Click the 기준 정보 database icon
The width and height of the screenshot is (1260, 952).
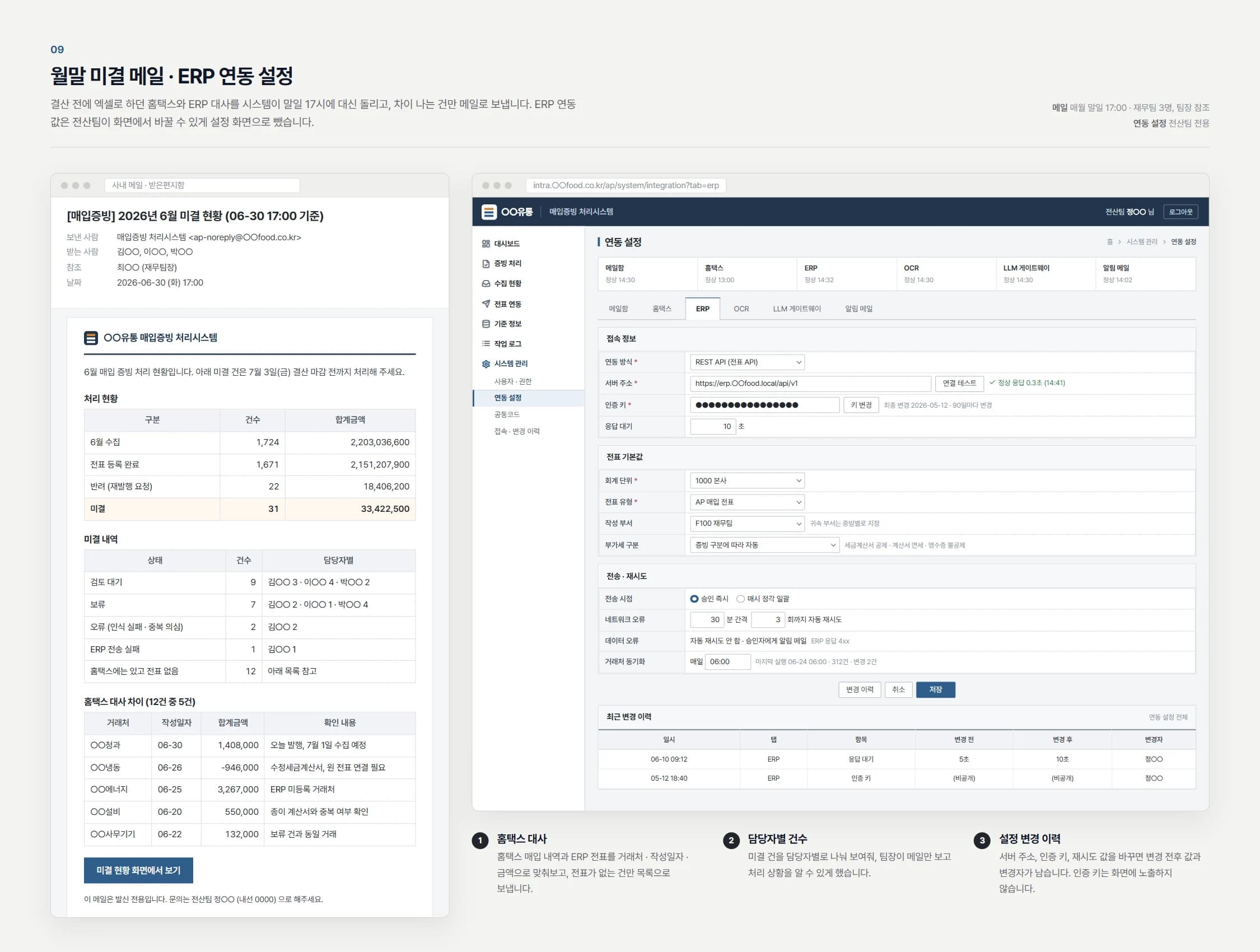click(486, 324)
